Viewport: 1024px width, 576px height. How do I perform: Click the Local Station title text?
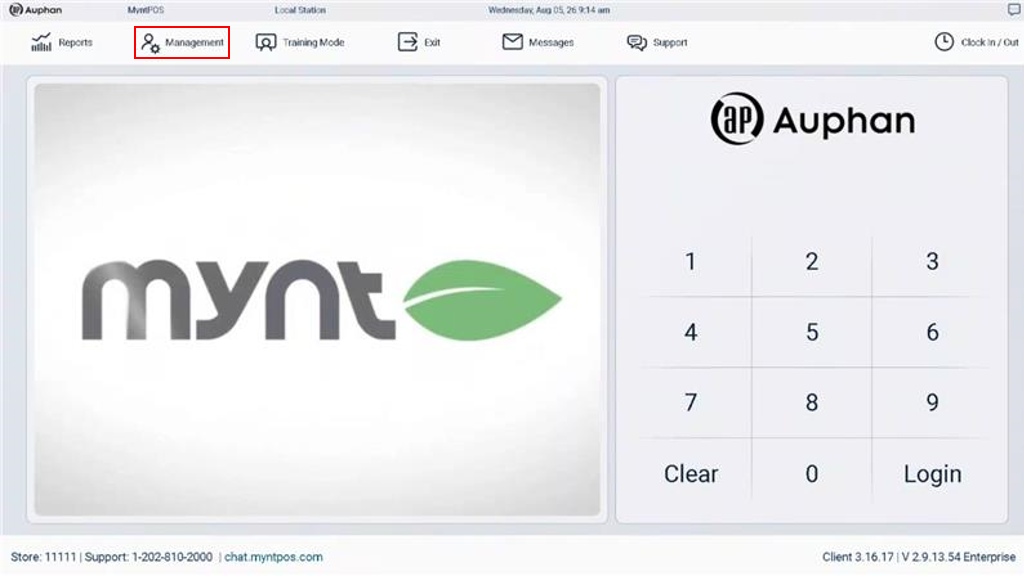click(x=300, y=10)
